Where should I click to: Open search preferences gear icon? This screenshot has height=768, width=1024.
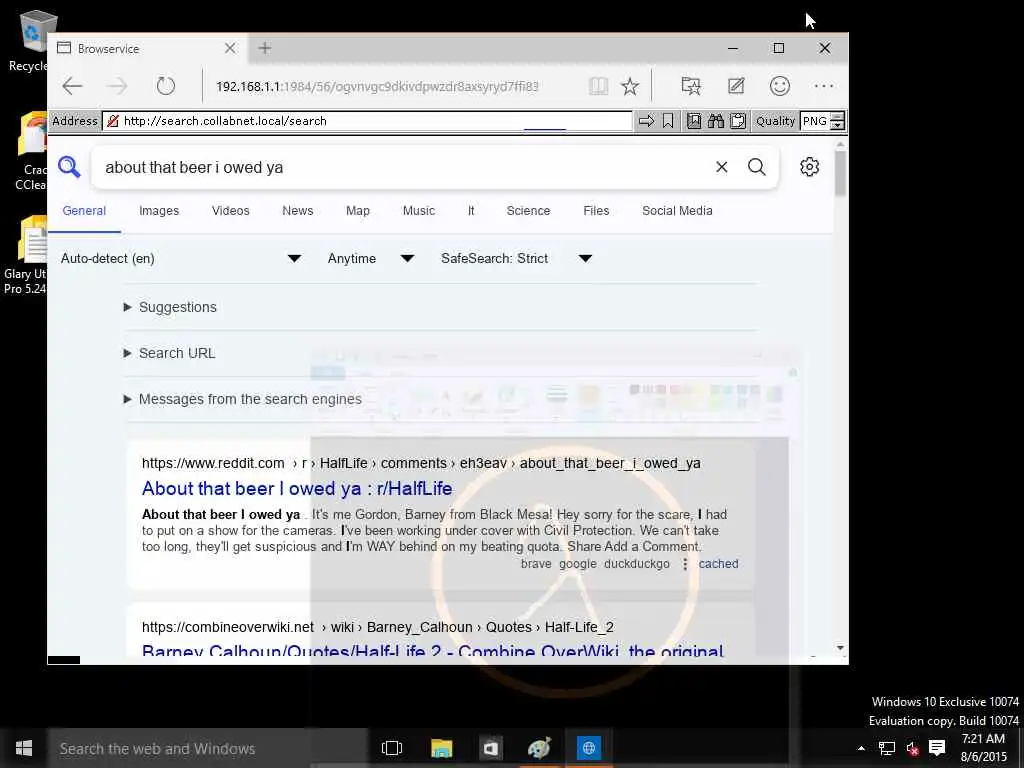810,167
